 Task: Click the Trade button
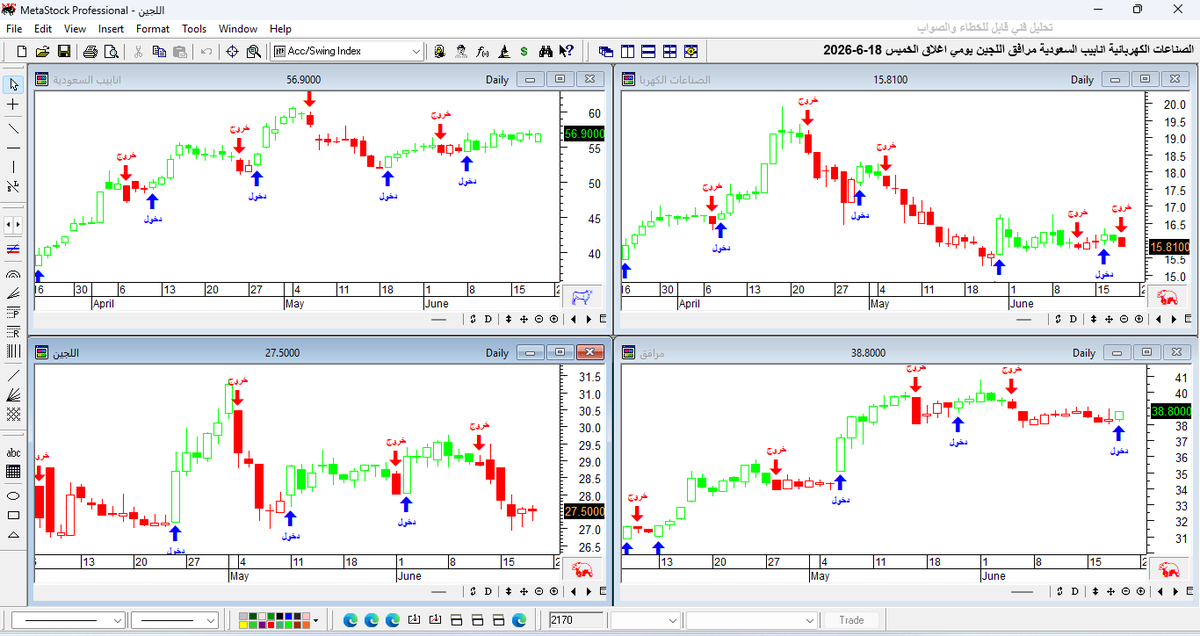(x=851, y=620)
